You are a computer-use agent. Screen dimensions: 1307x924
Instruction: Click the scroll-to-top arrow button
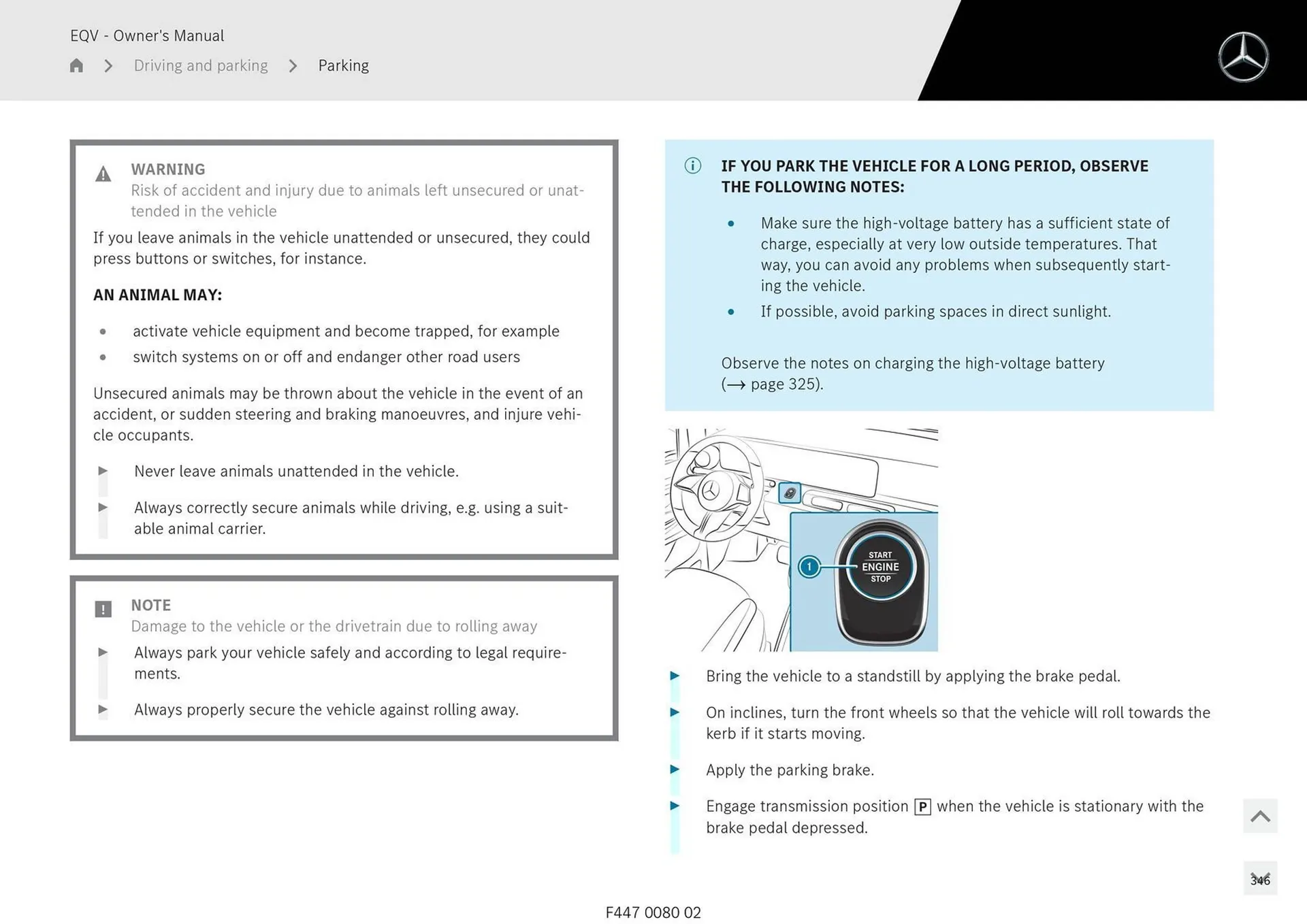1260,816
